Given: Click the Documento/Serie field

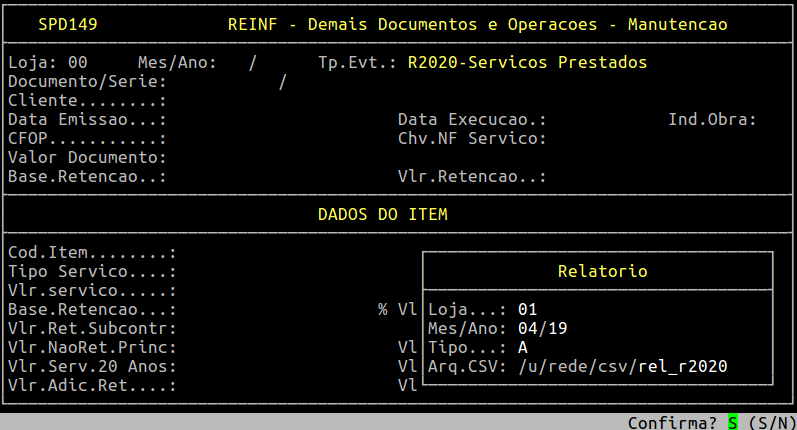Looking at the screenshot, I should pyautogui.click(x=230, y=82).
